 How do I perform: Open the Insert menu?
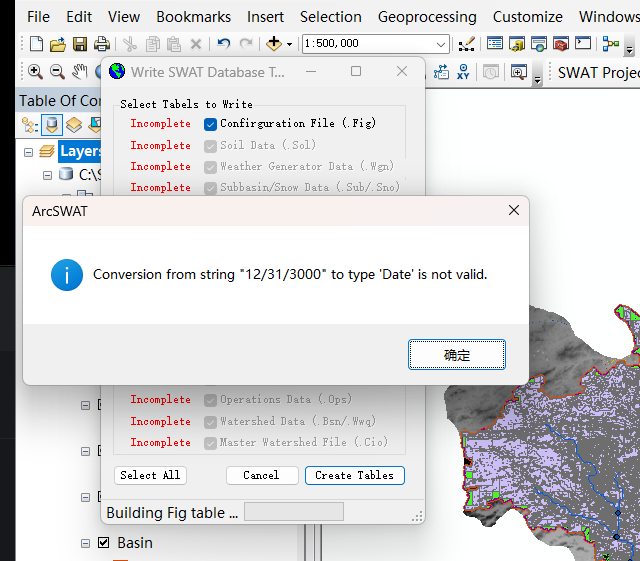265,17
